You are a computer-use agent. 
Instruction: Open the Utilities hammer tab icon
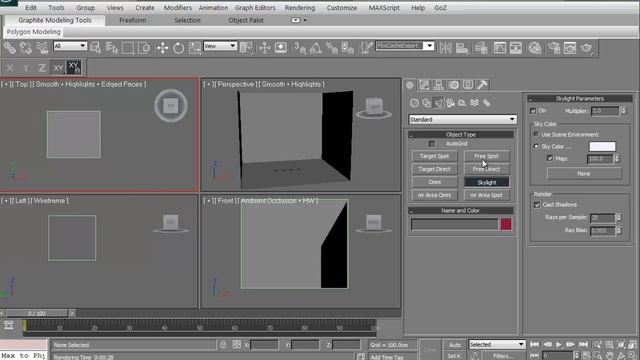point(482,85)
